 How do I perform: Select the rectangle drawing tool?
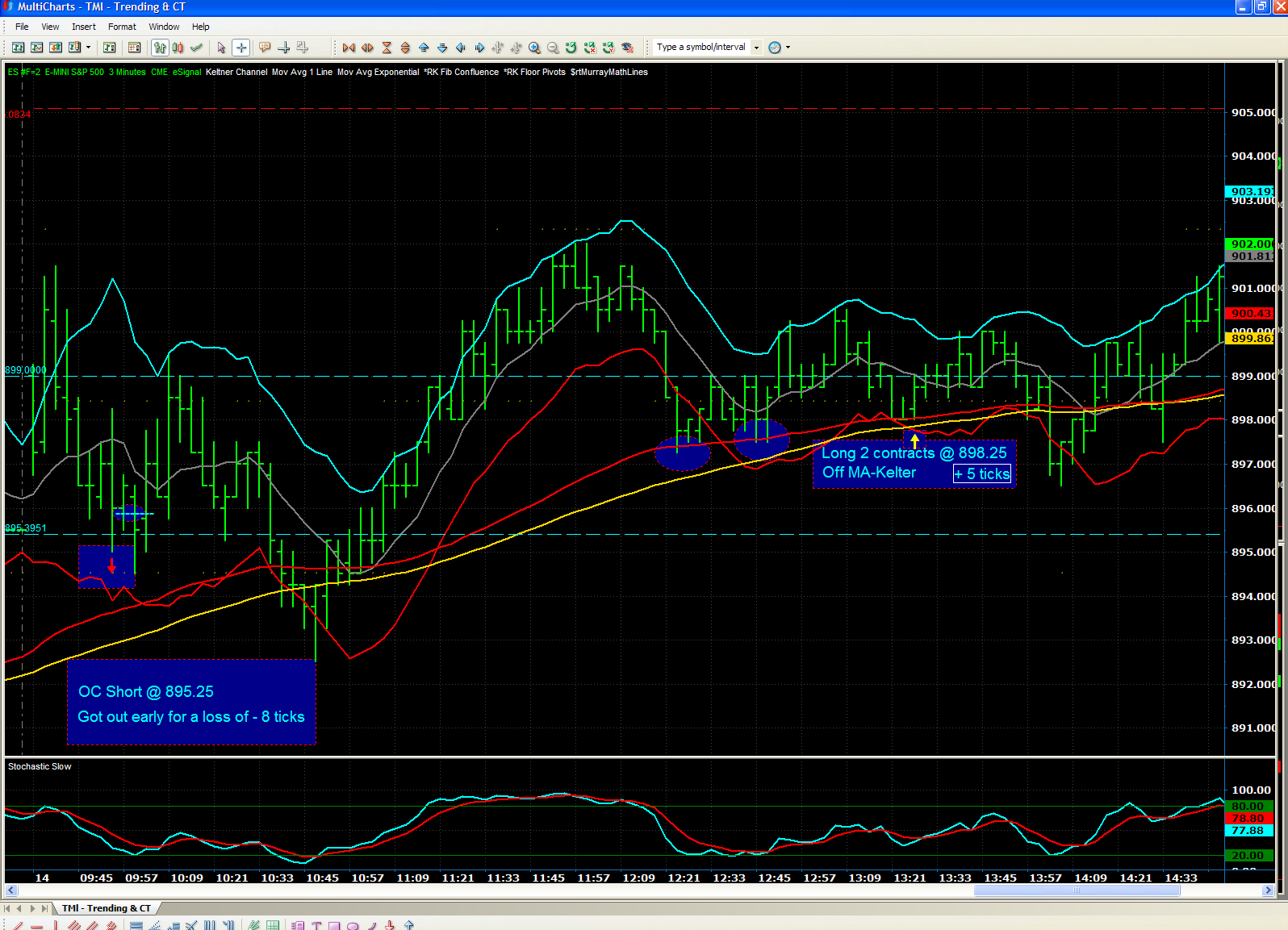pos(334,925)
